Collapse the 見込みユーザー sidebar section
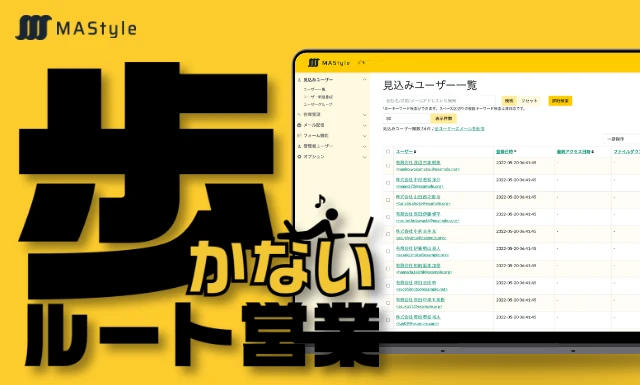Screen dimensions: 640x385 click(x=364, y=80)
